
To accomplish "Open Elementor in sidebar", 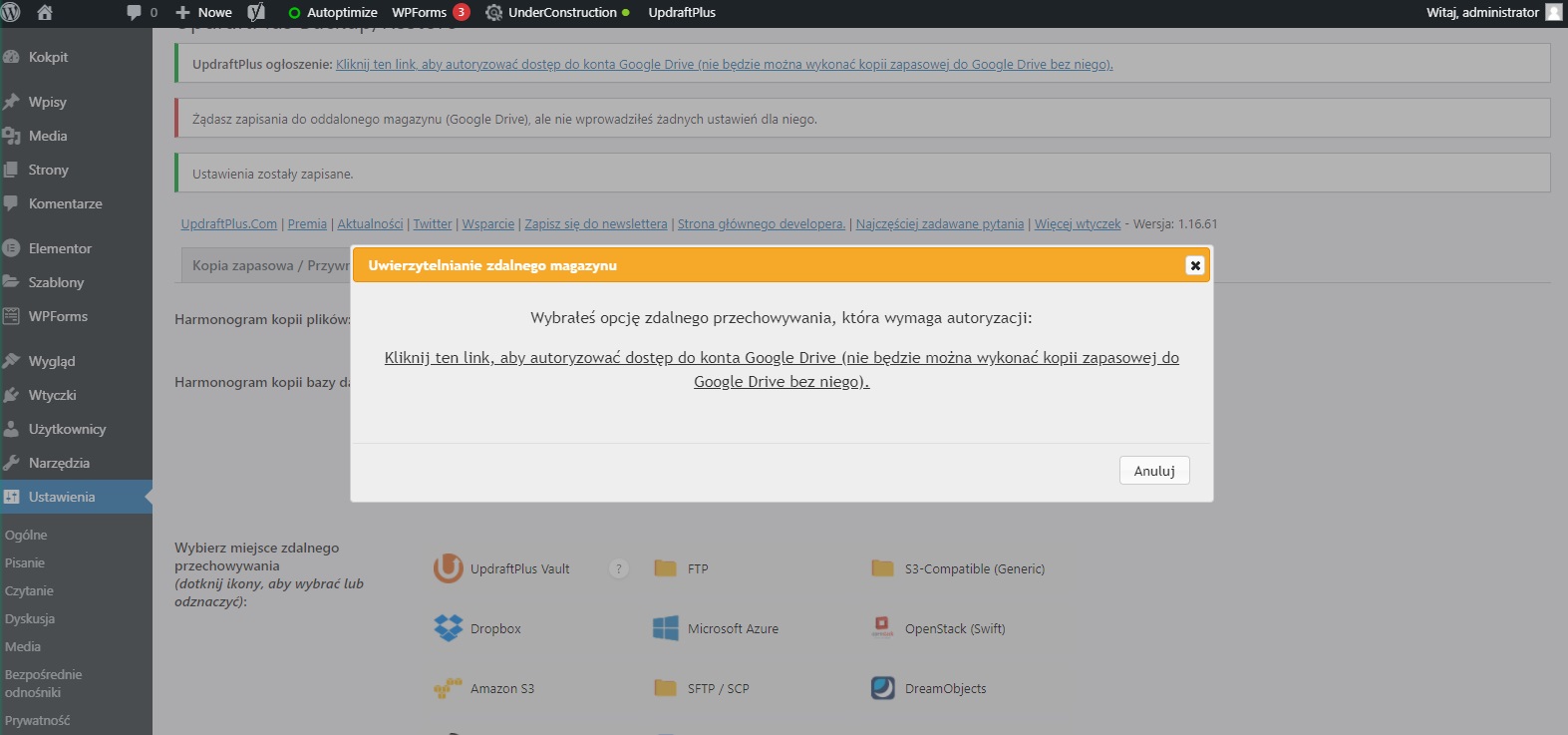I will (x=76, y=248).
